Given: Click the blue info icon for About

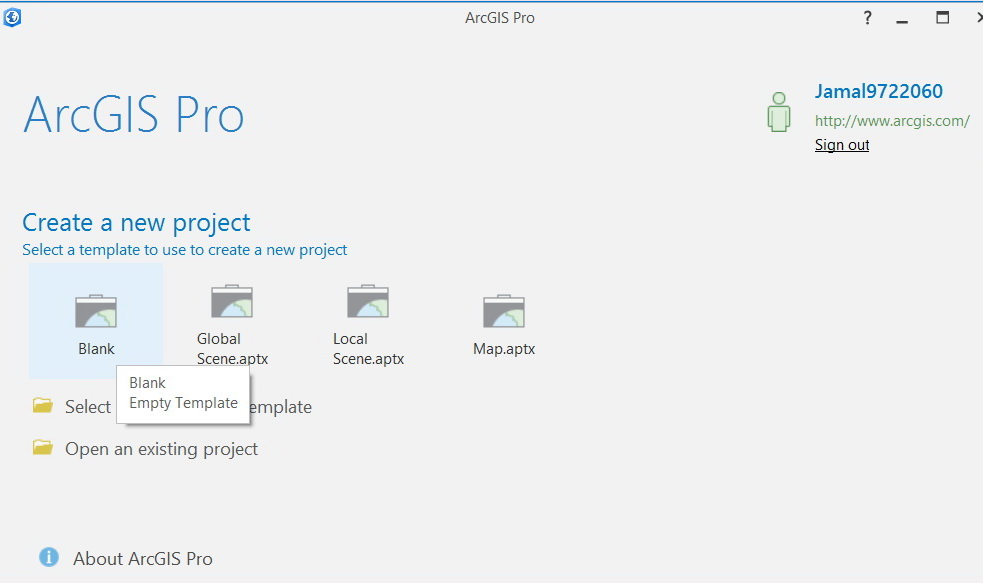Looking at the screenshot, I should click(x=49, y=557).
